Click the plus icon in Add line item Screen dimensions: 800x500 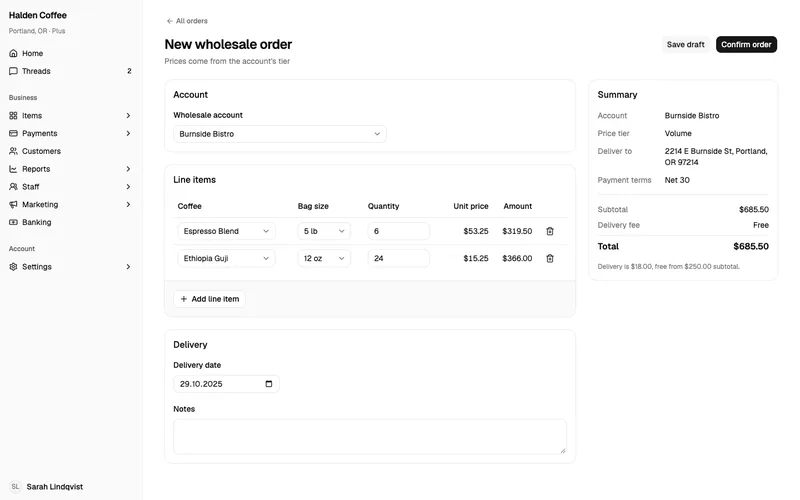[x=184, y=299]
